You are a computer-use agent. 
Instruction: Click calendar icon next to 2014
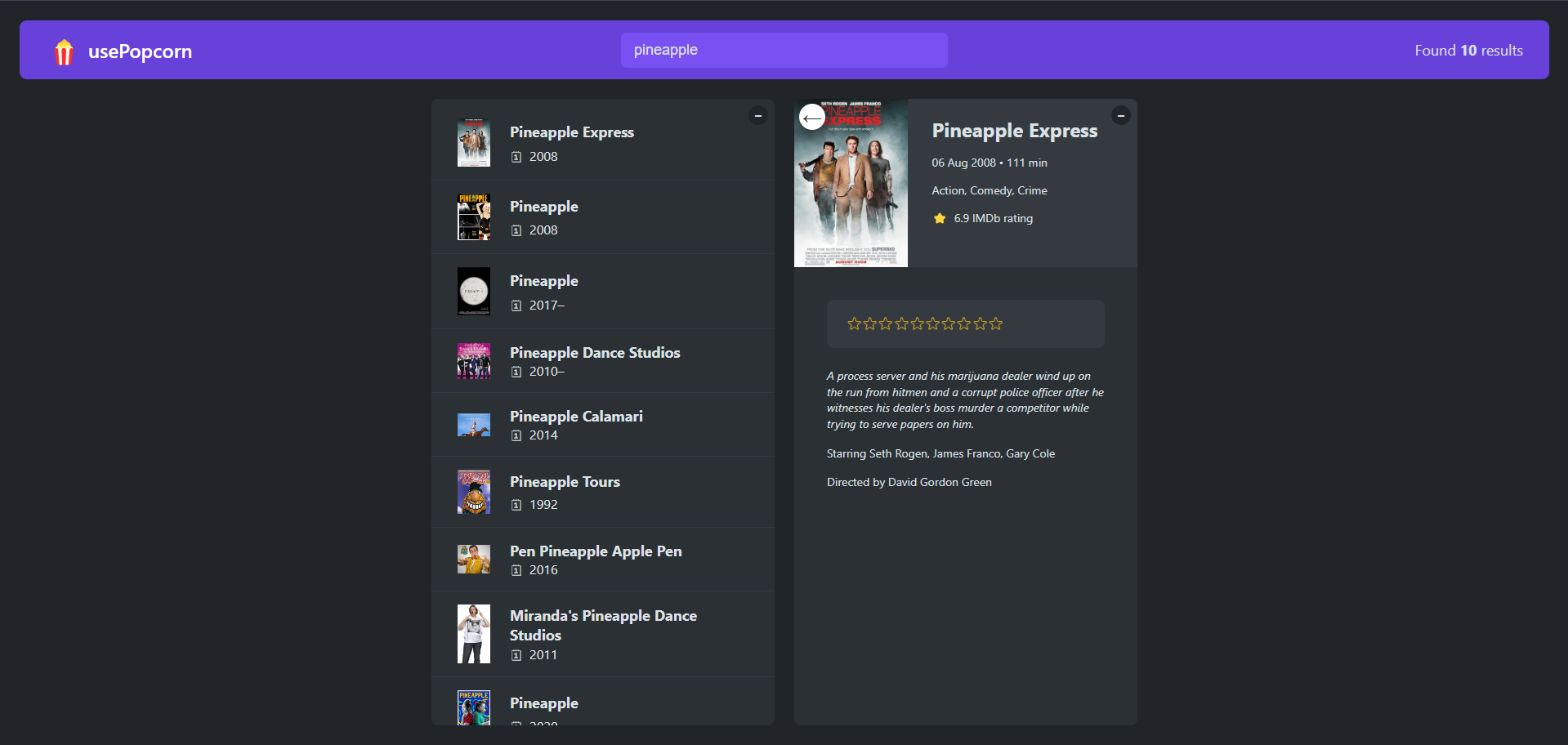point(516,435)
